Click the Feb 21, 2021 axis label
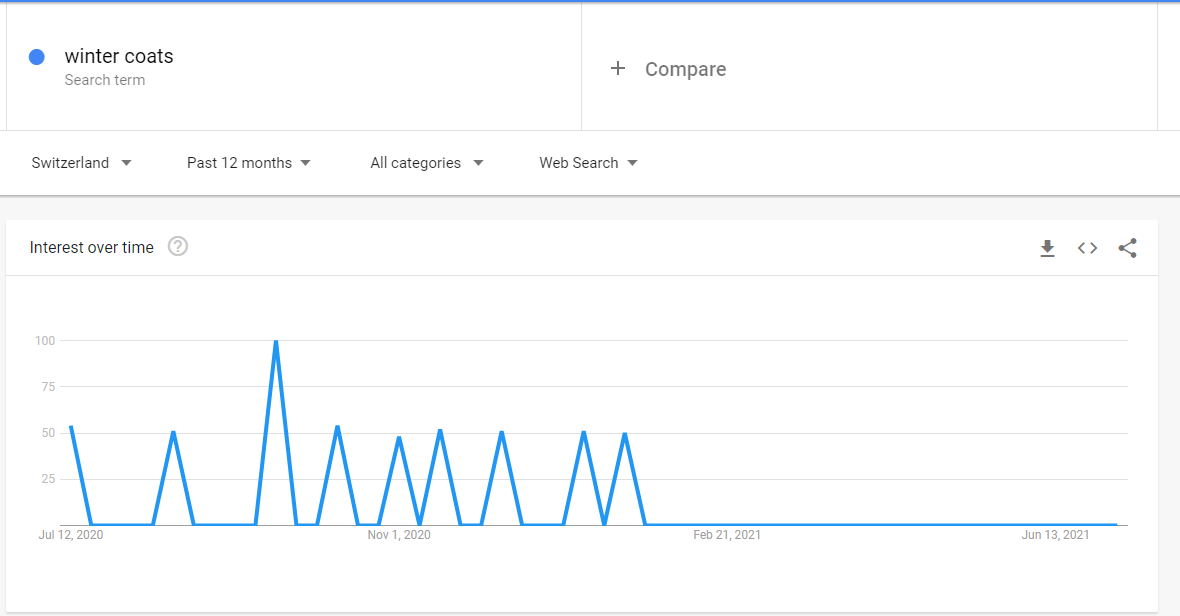1180x616 pixels. click(x=727, y=535)
